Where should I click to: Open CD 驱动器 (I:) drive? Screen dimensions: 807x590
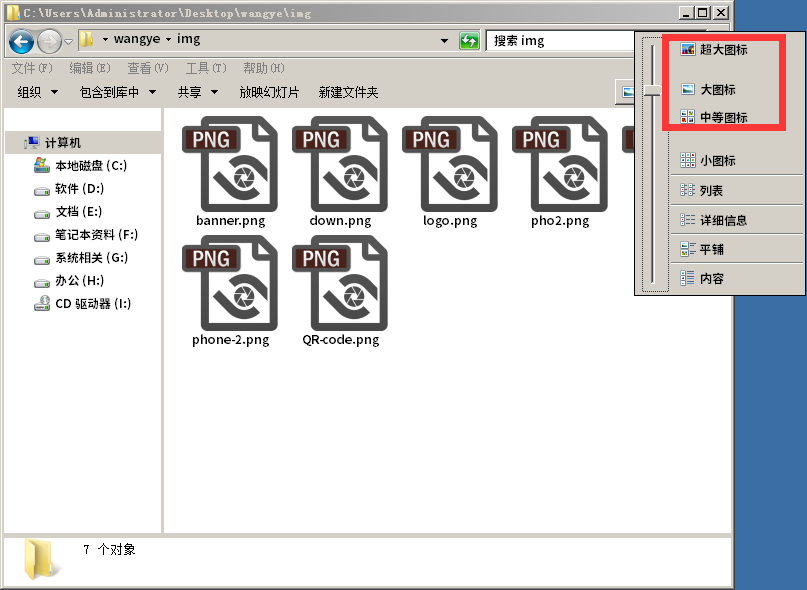coord(92,304)
